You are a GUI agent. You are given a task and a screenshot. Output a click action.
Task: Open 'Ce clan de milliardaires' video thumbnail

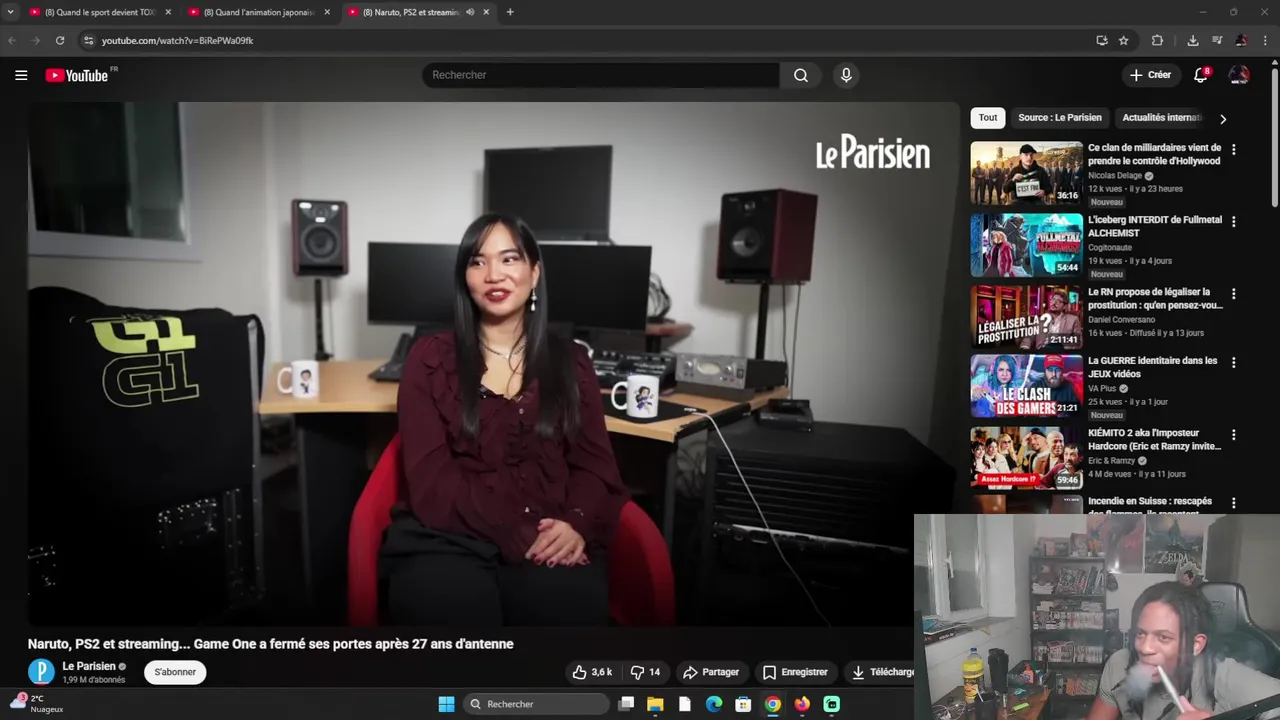point(1026,173)
